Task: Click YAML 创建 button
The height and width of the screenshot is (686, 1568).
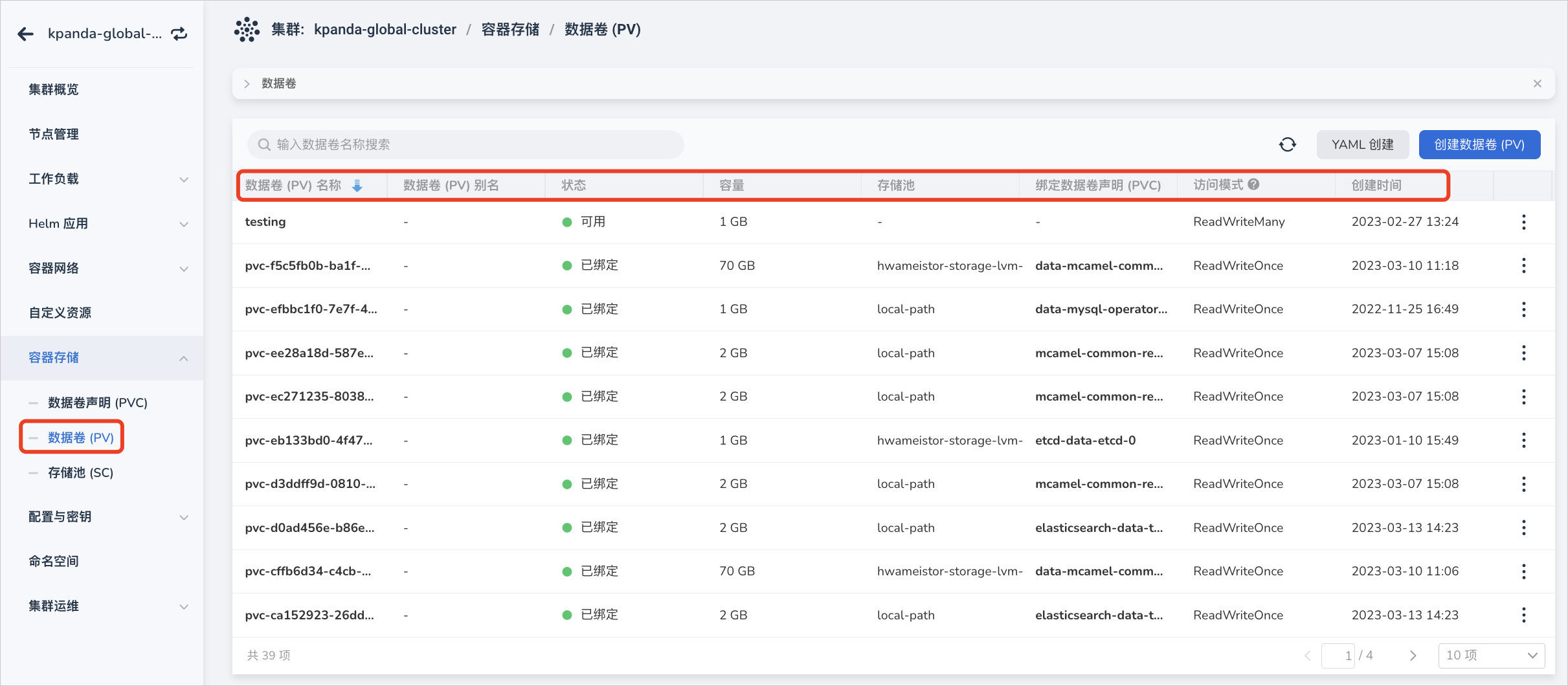Action: [x=1363, y=144]
